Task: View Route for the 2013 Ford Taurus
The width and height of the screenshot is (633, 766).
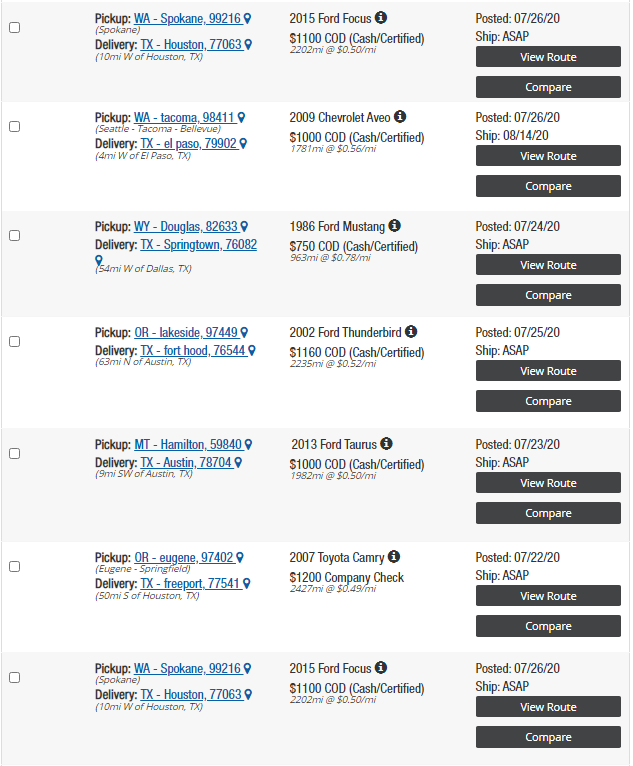Action: 549,483
